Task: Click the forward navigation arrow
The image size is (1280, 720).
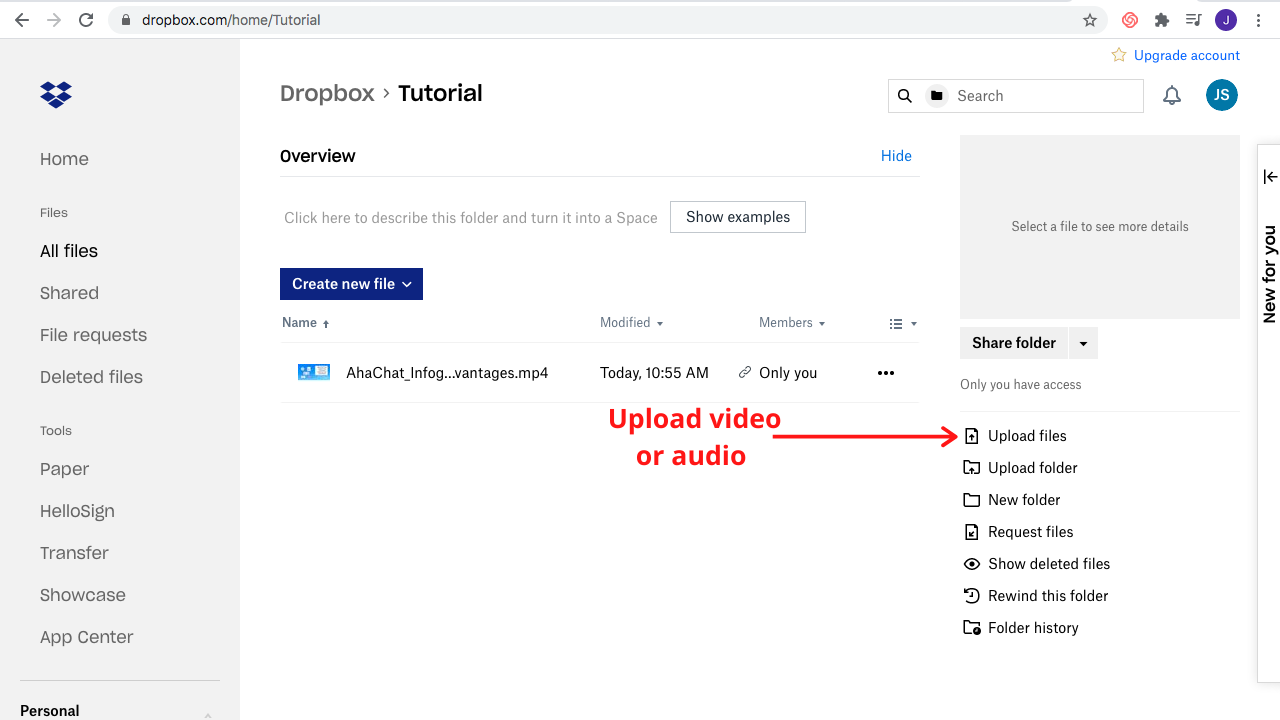Action: coord(54,20)
